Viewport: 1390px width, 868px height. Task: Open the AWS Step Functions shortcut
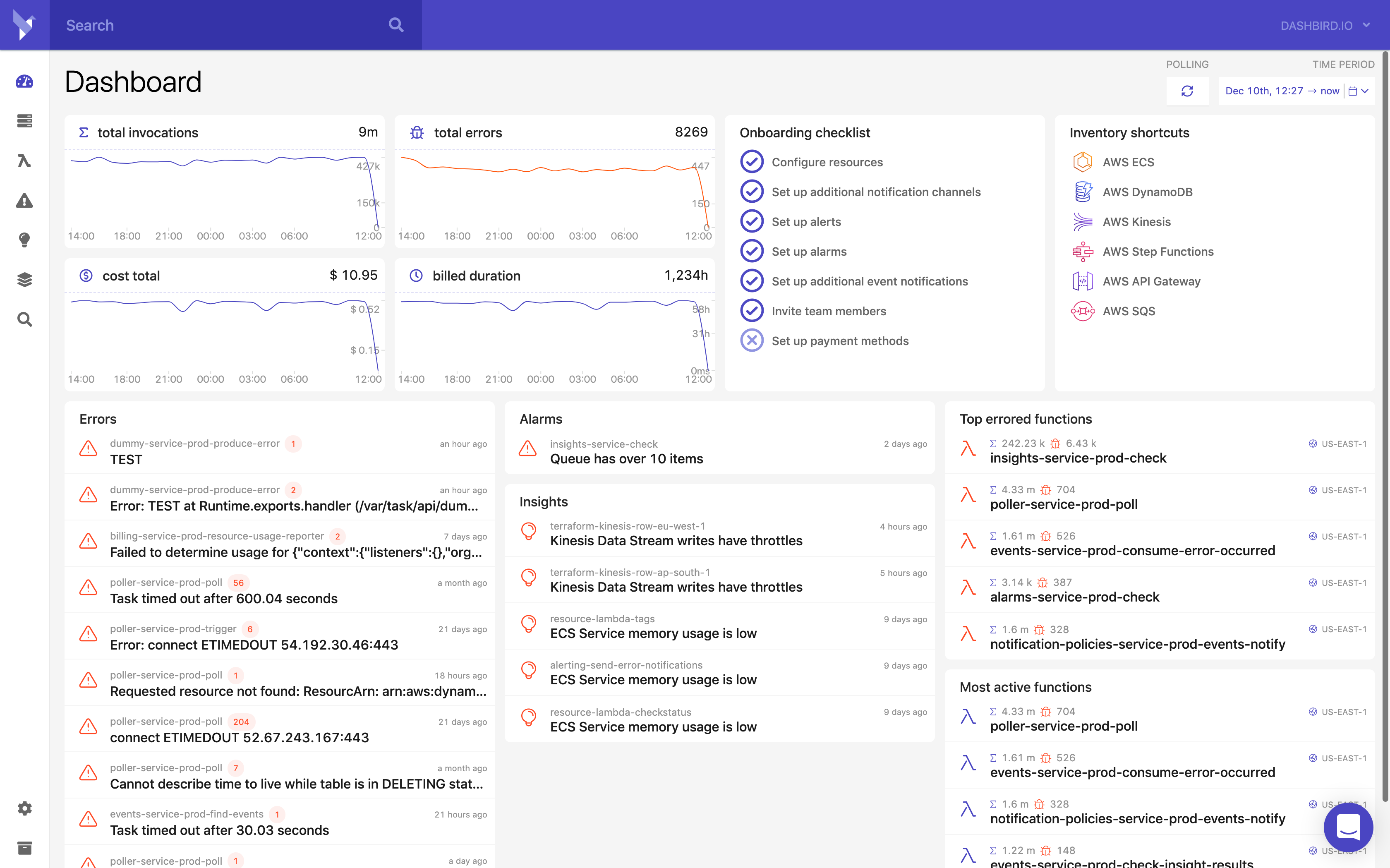1158,252
